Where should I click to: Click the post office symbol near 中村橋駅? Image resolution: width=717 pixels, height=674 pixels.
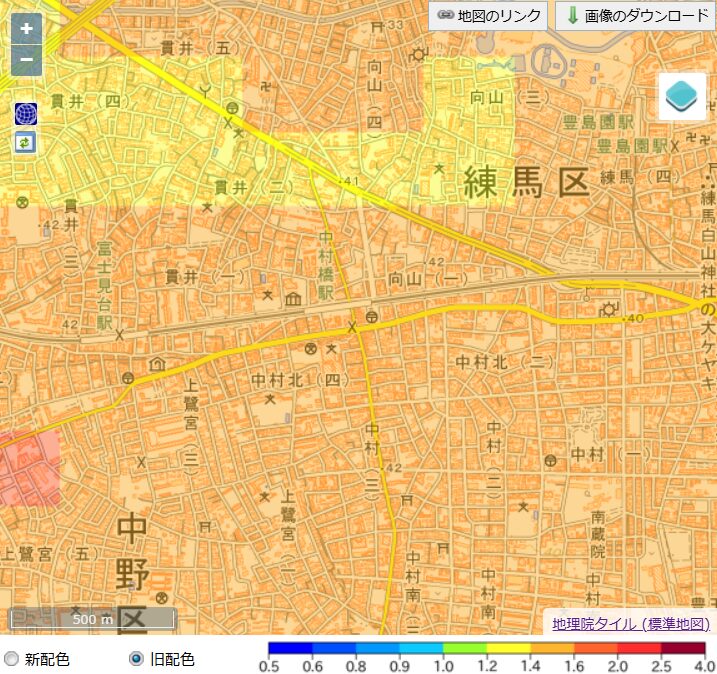click(371, 317)
